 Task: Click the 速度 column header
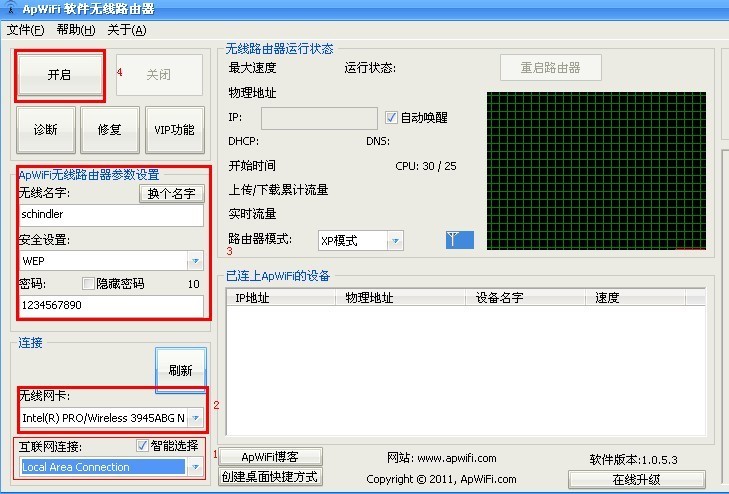tap(635, 297)
